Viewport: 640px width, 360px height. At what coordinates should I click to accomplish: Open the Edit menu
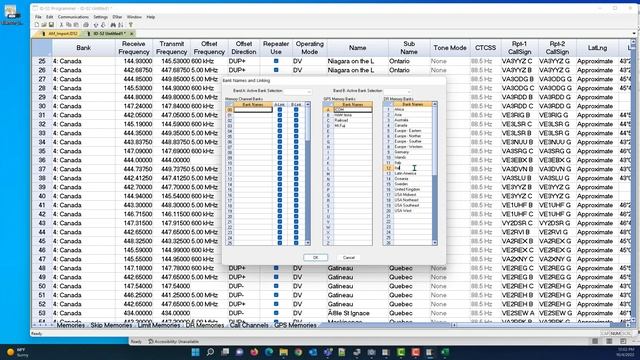click(50, 17)
